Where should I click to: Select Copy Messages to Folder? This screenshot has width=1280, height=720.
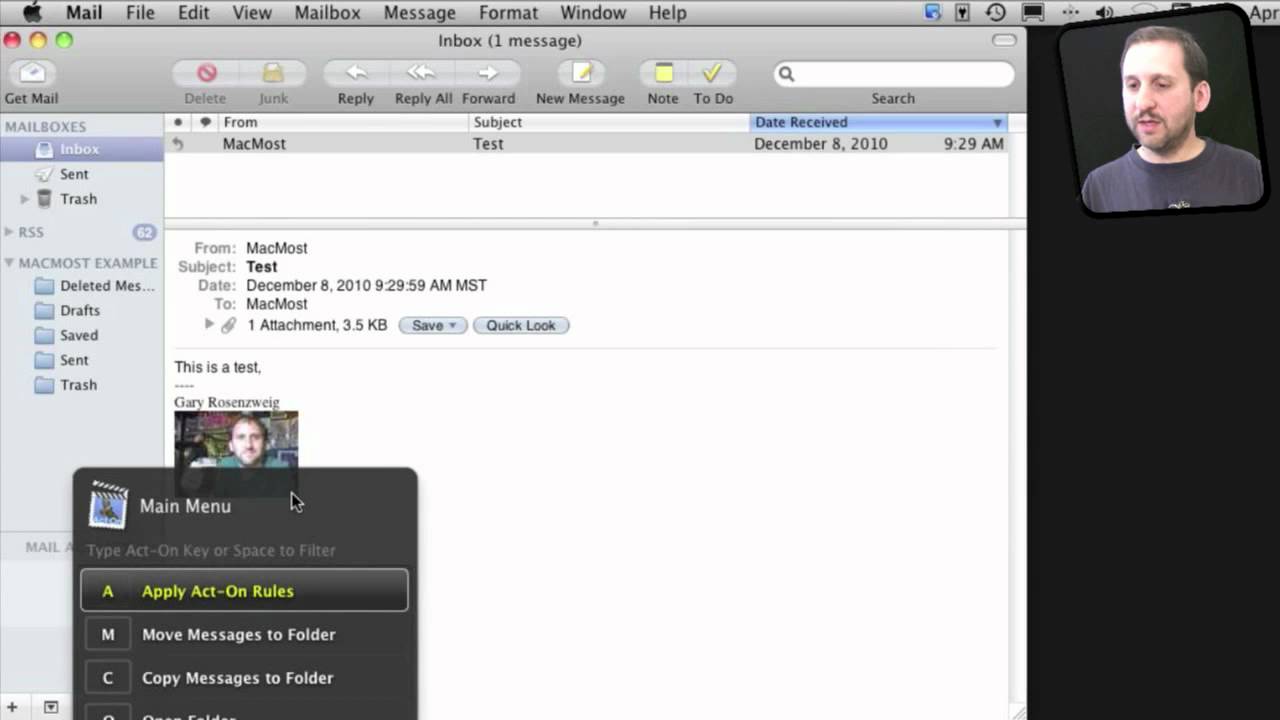pyautogui.click(x=244, y=677)
